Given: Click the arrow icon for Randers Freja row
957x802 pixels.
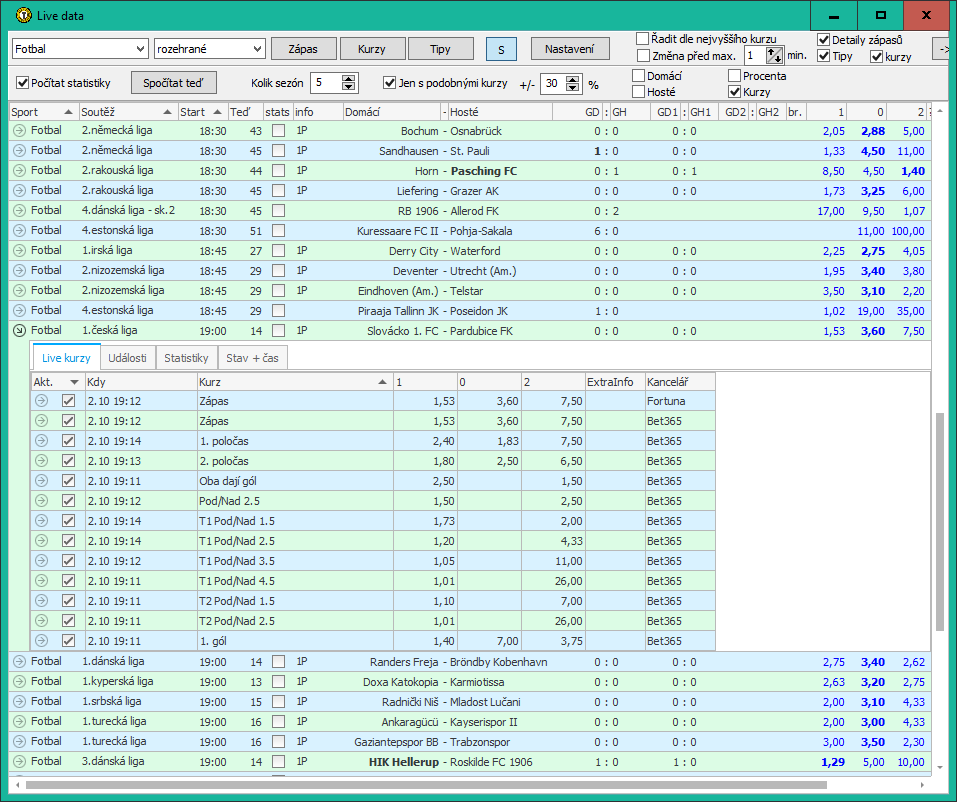Looking at the screenshot, I should (20, 662).
